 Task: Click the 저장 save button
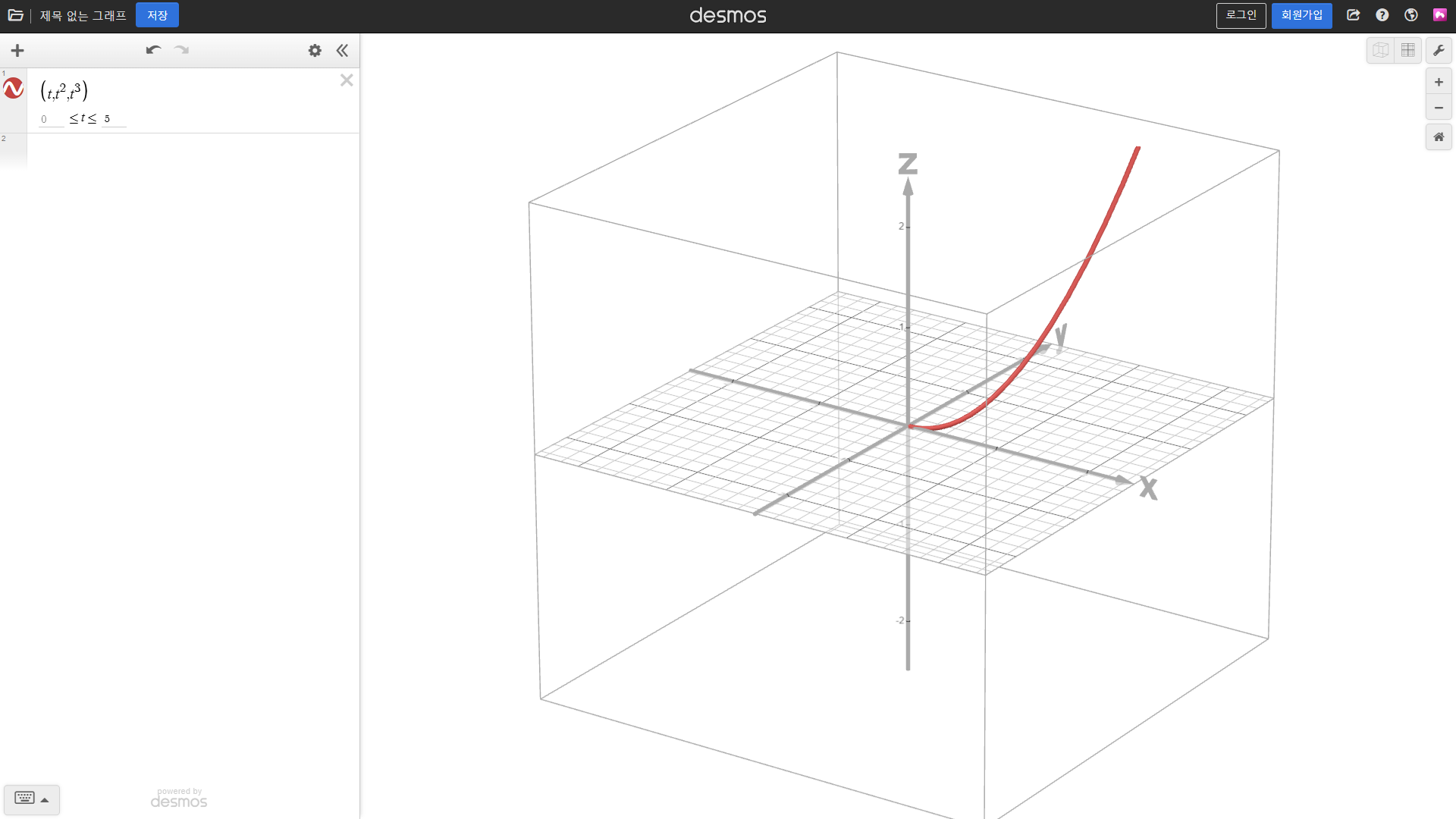(157, 15)
